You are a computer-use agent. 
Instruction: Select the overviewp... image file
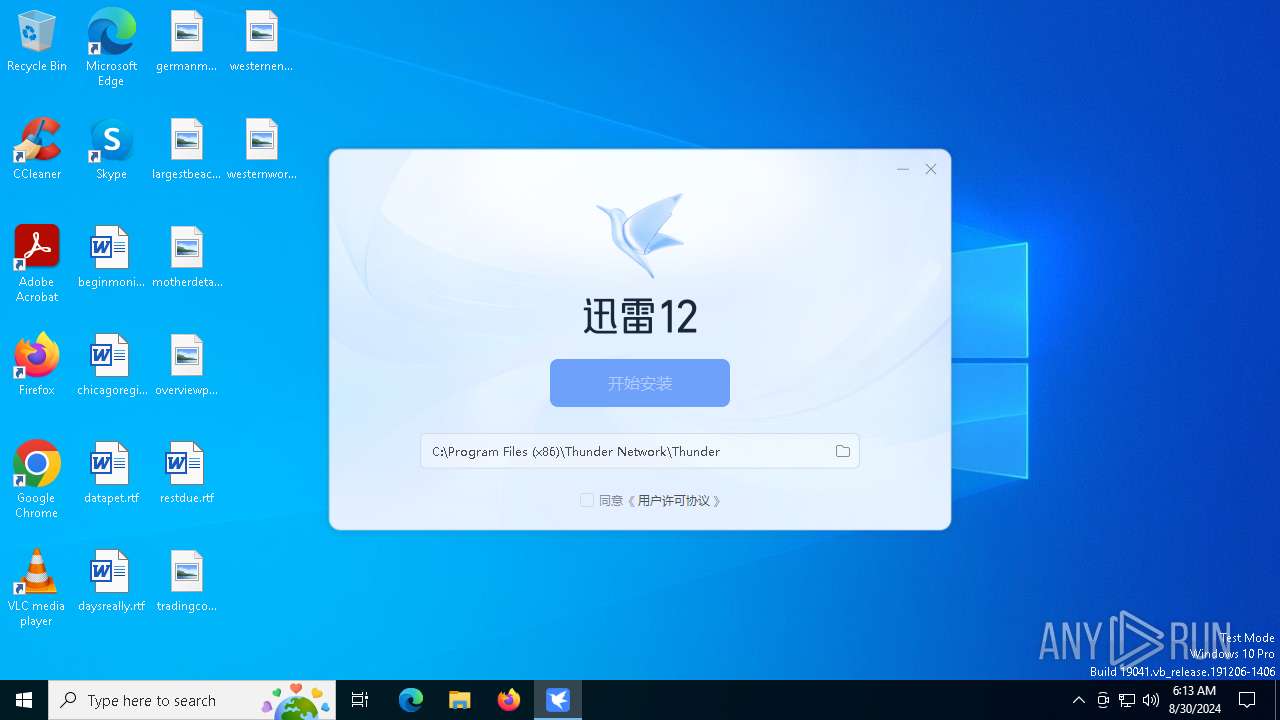(x=187, y=366)
